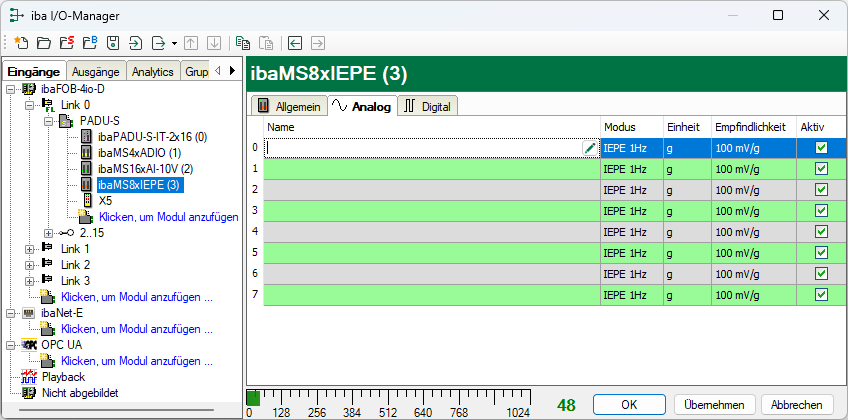Expand the Link 2 tree node
Screen dimensions: 848x420
click(x=30, y=265)
